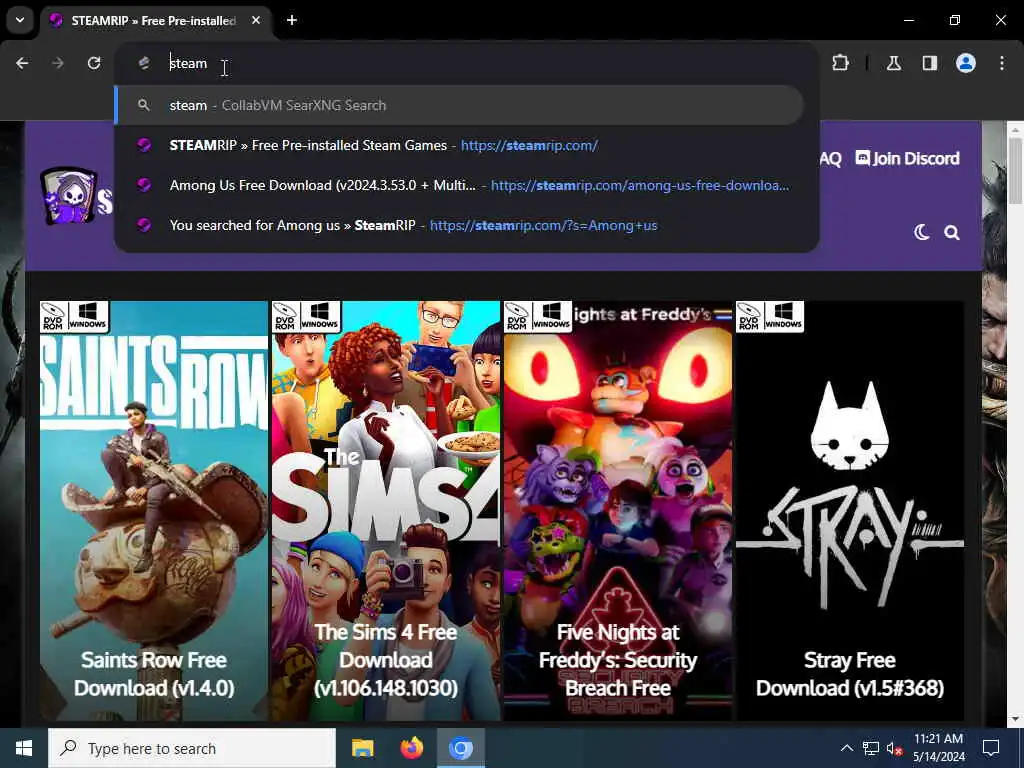The width and height of the screenshot is (1024, 768).
Task: Click the Join Discord link
Action: point(908,159)
